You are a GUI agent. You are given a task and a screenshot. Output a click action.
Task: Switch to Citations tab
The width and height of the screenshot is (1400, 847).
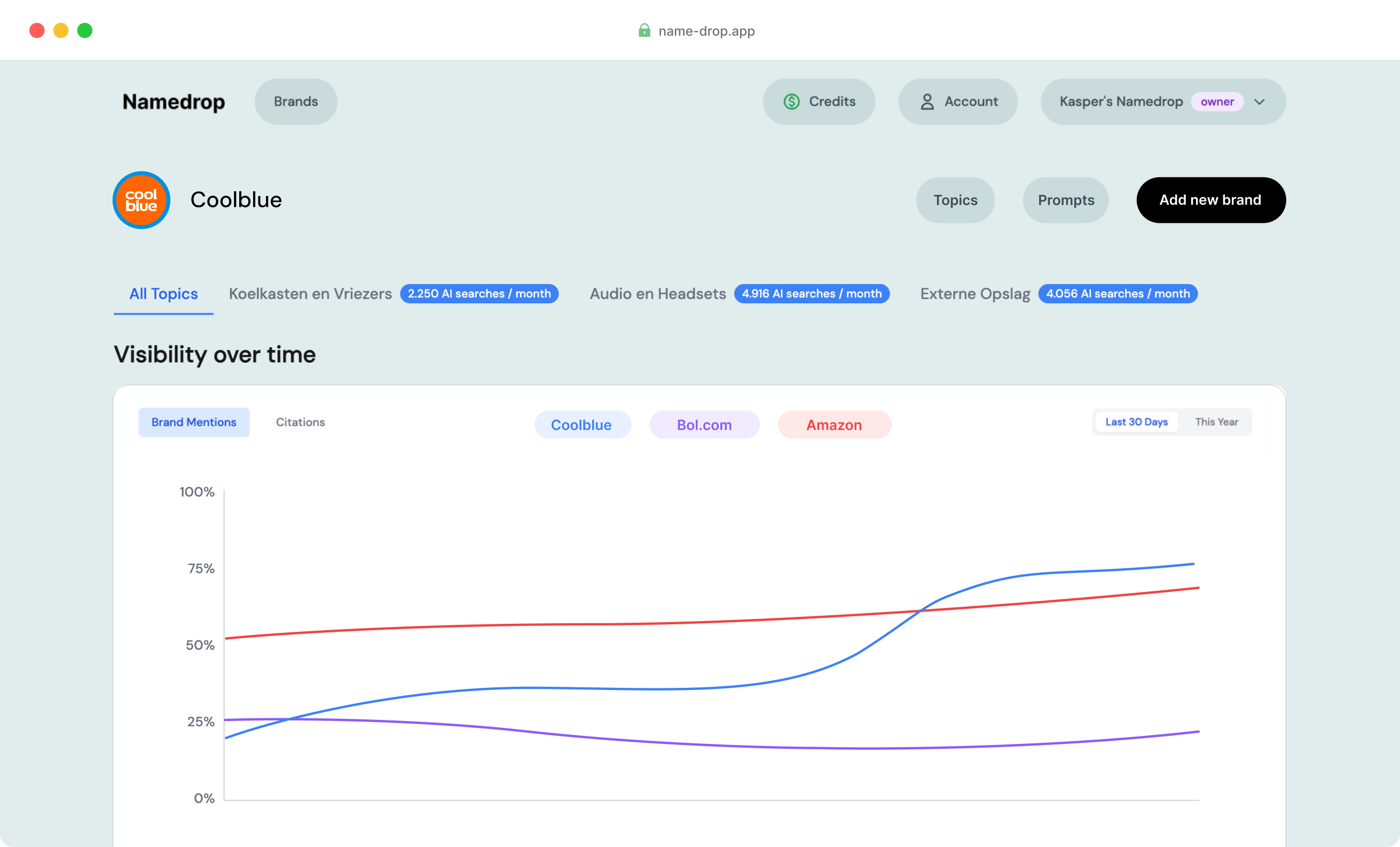pos(301,422)
